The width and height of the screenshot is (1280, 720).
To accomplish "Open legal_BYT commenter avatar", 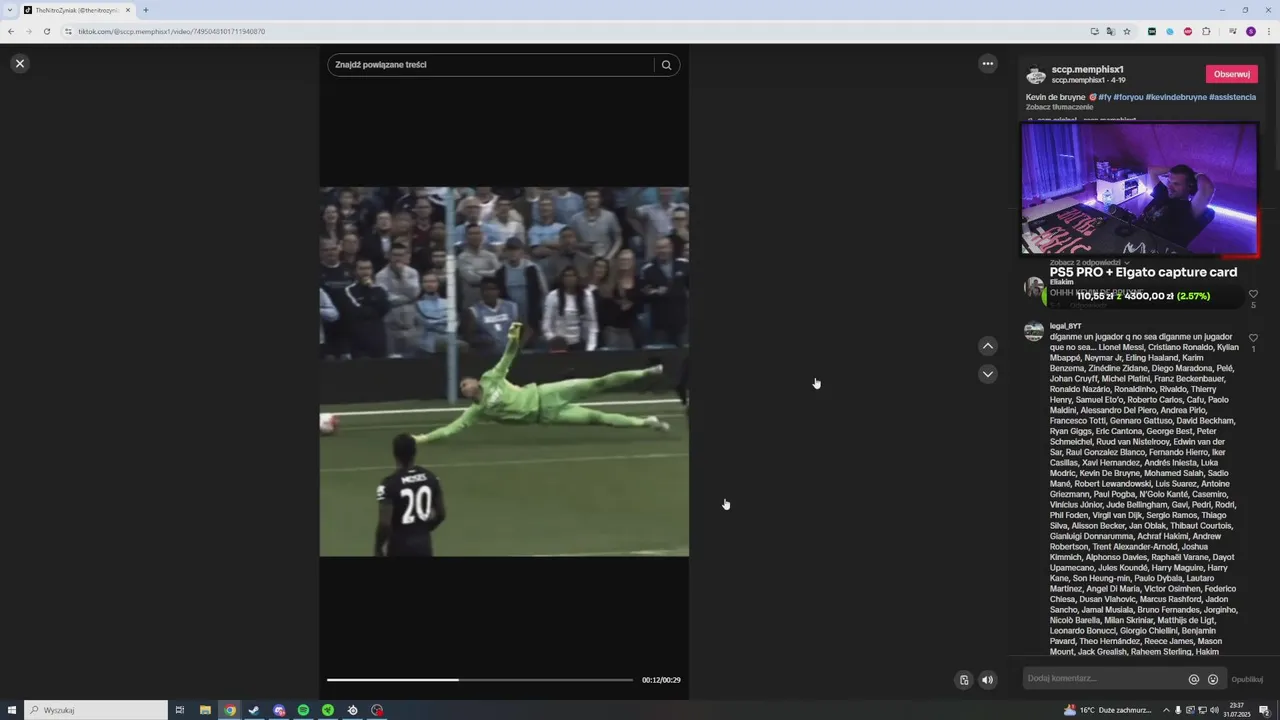I will [x=1034, y=331].
